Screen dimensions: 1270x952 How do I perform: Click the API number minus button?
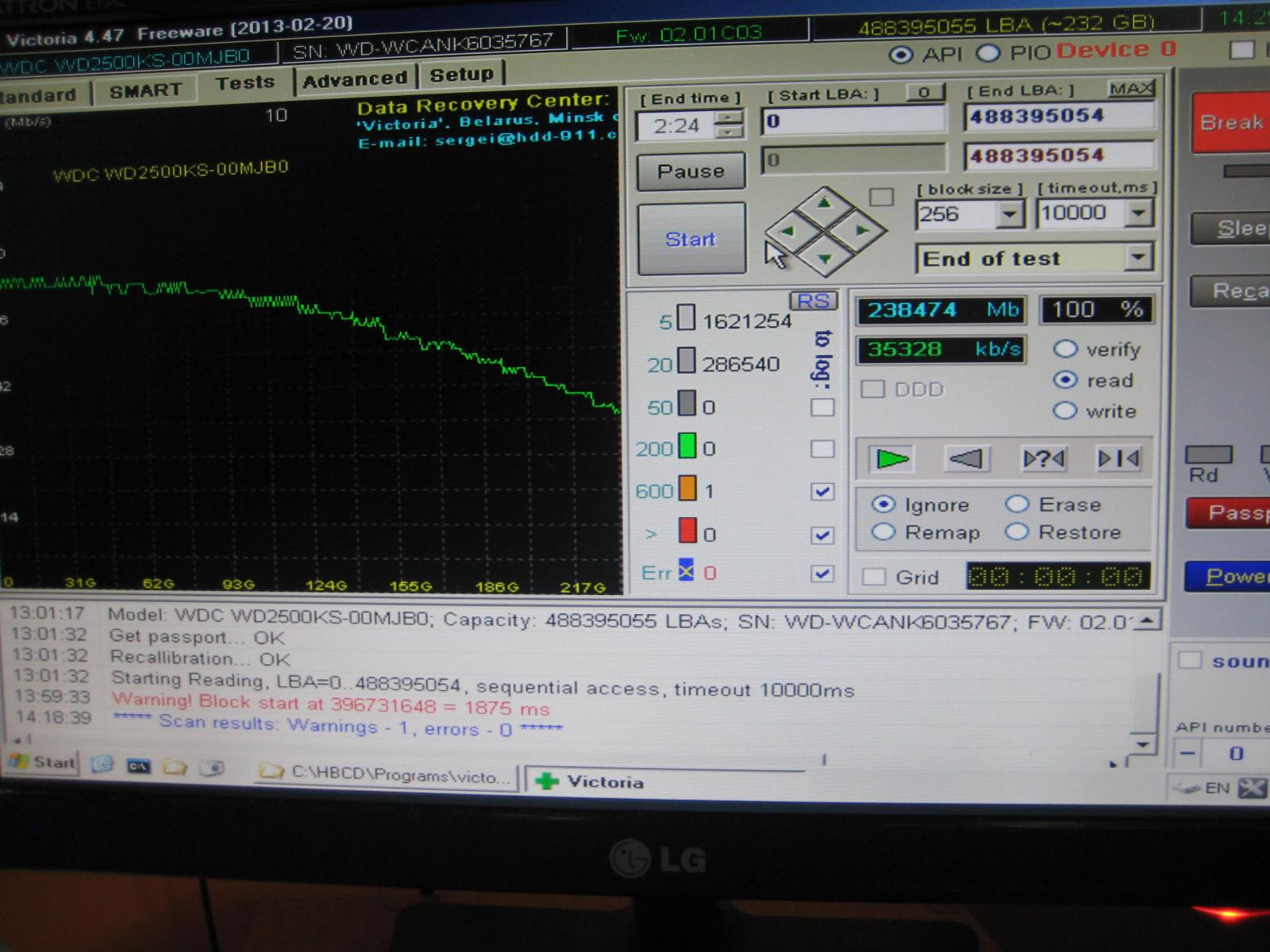tap(1187, 752)
